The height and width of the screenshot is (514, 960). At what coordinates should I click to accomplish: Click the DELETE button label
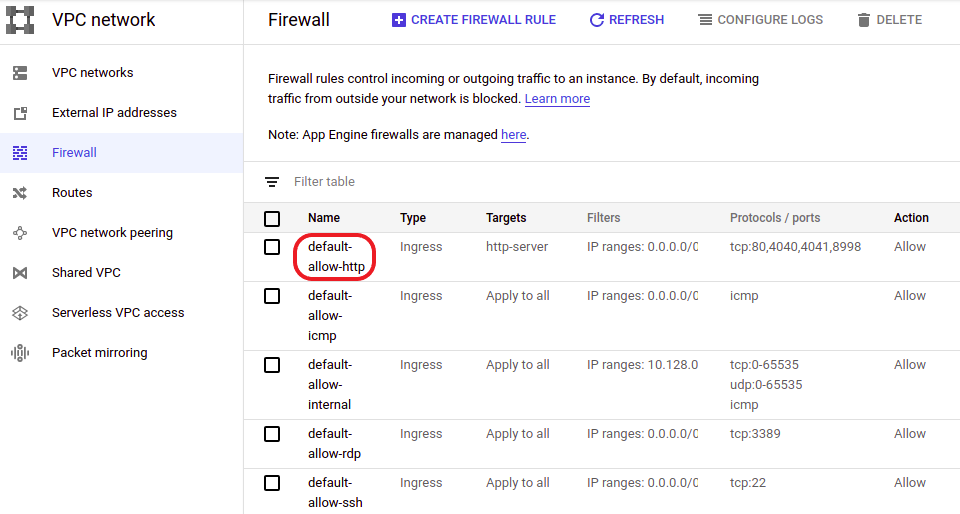[899, 20]
